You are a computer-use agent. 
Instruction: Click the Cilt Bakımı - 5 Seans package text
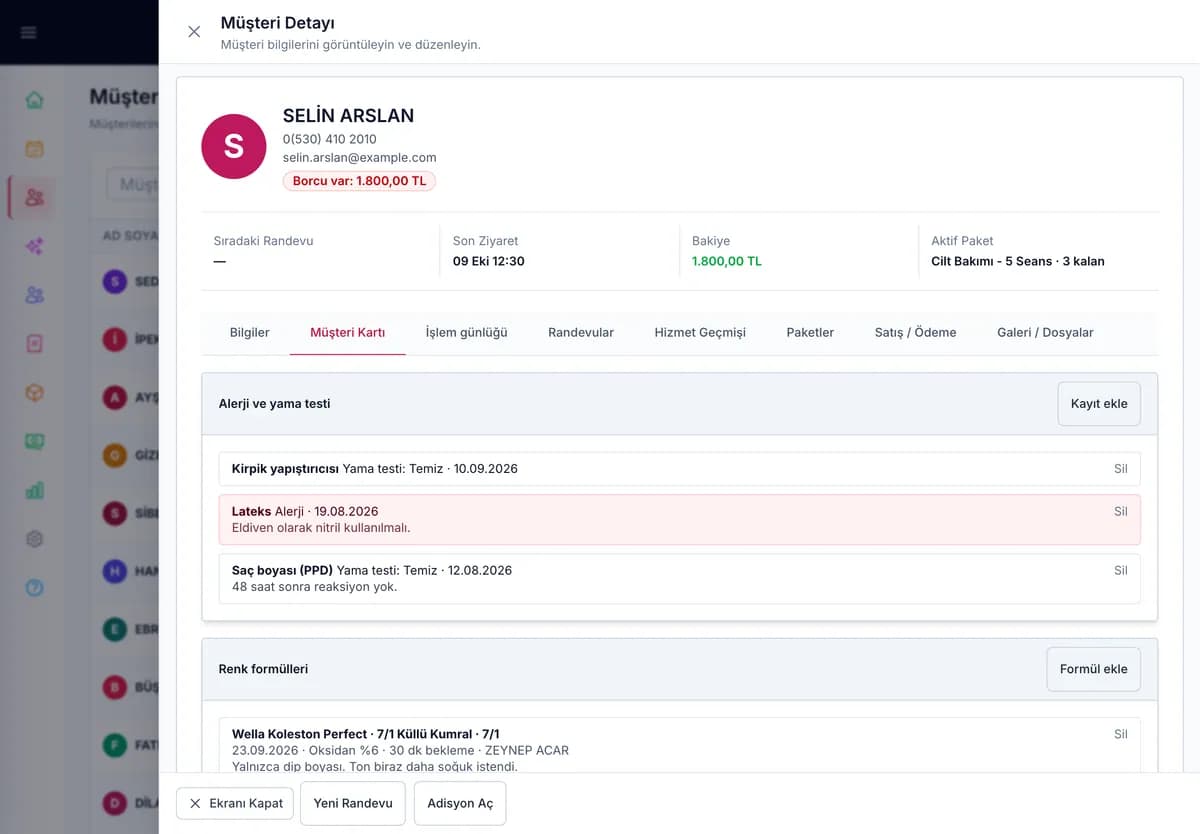pos(1018,261)
